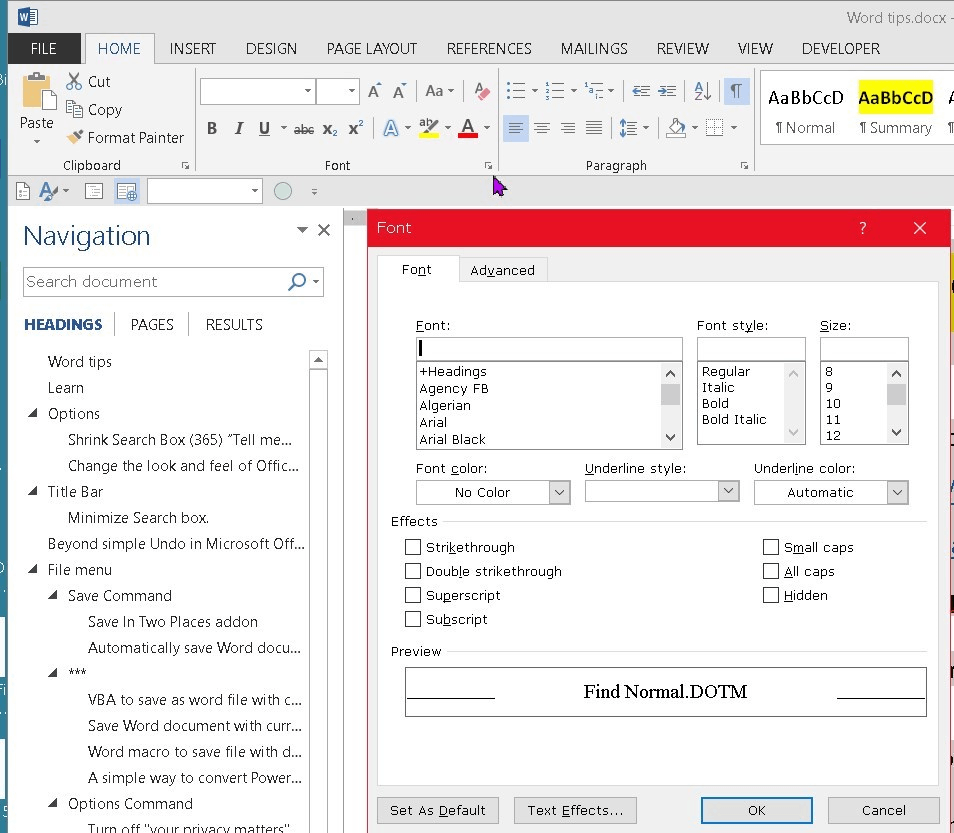Switch to the INSERT ribbon tab
Image resolution: width=954 pixels, height=833 pixels.
192,49
